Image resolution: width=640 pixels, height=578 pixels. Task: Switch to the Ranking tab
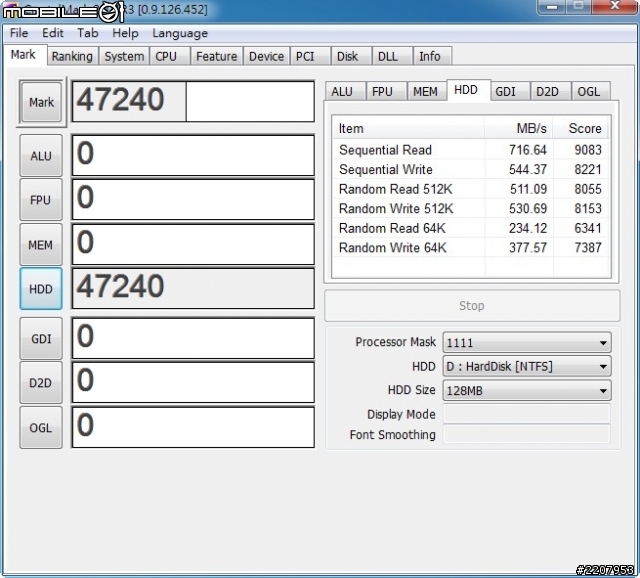click(x=72, y=57)
